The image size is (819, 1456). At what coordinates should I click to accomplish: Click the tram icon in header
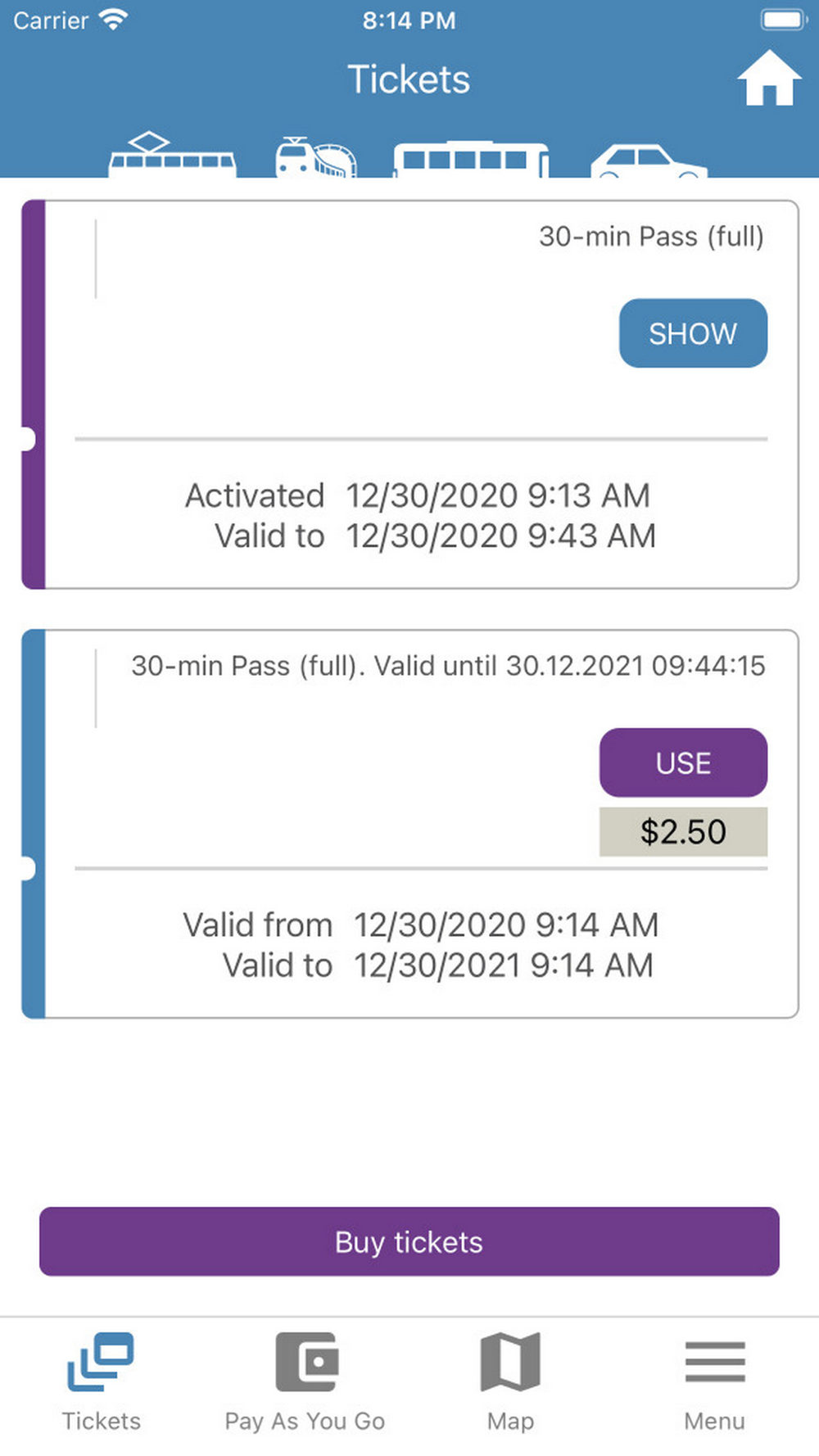(172, 156)
